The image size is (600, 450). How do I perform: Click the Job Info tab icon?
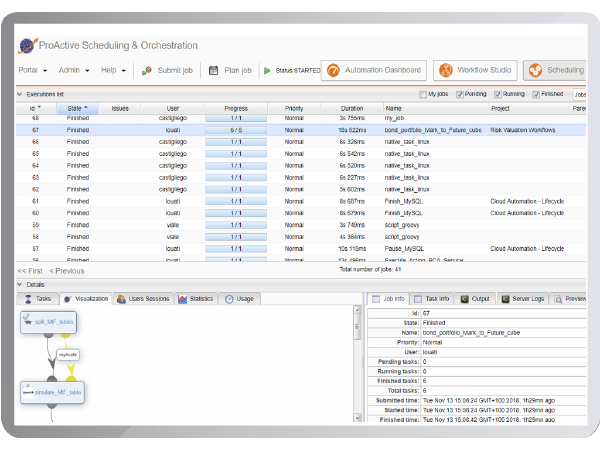pos(376,299)
